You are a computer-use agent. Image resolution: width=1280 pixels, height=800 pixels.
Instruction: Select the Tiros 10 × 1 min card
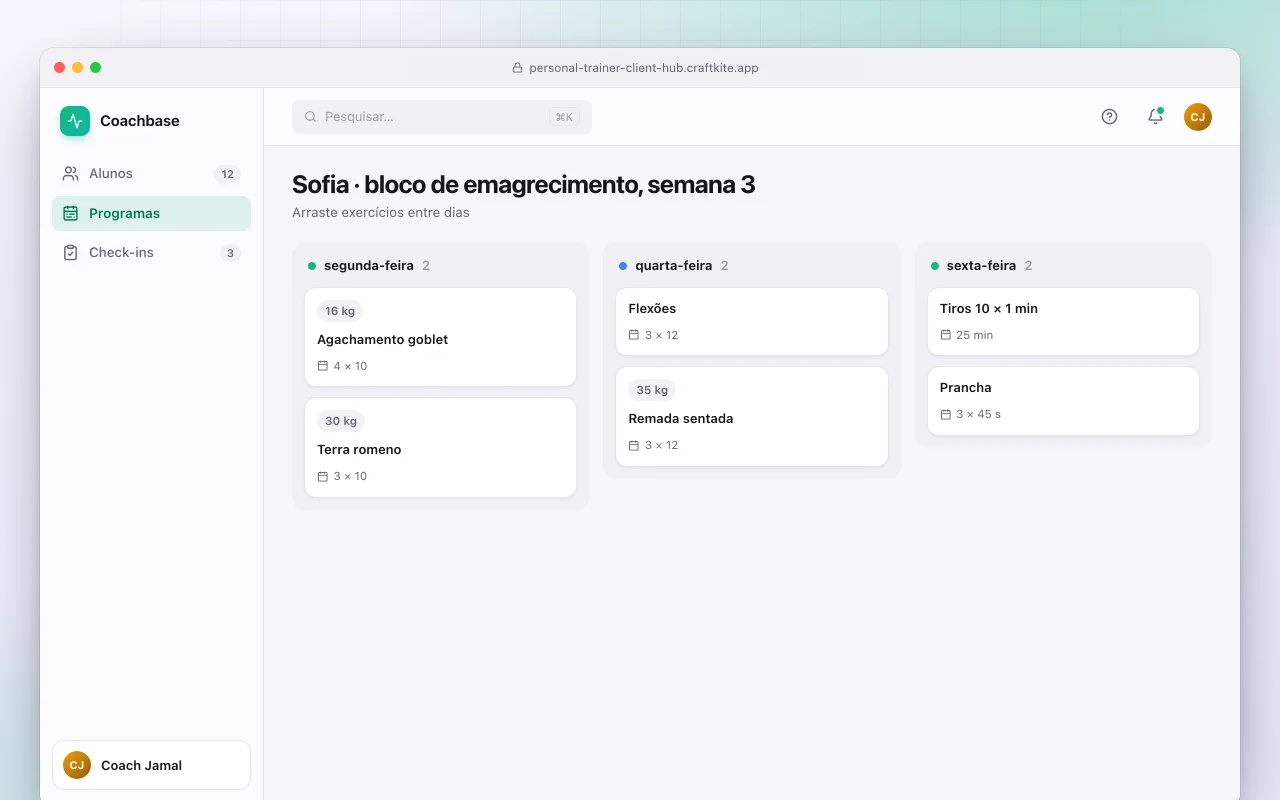(x=1063, y=321)
